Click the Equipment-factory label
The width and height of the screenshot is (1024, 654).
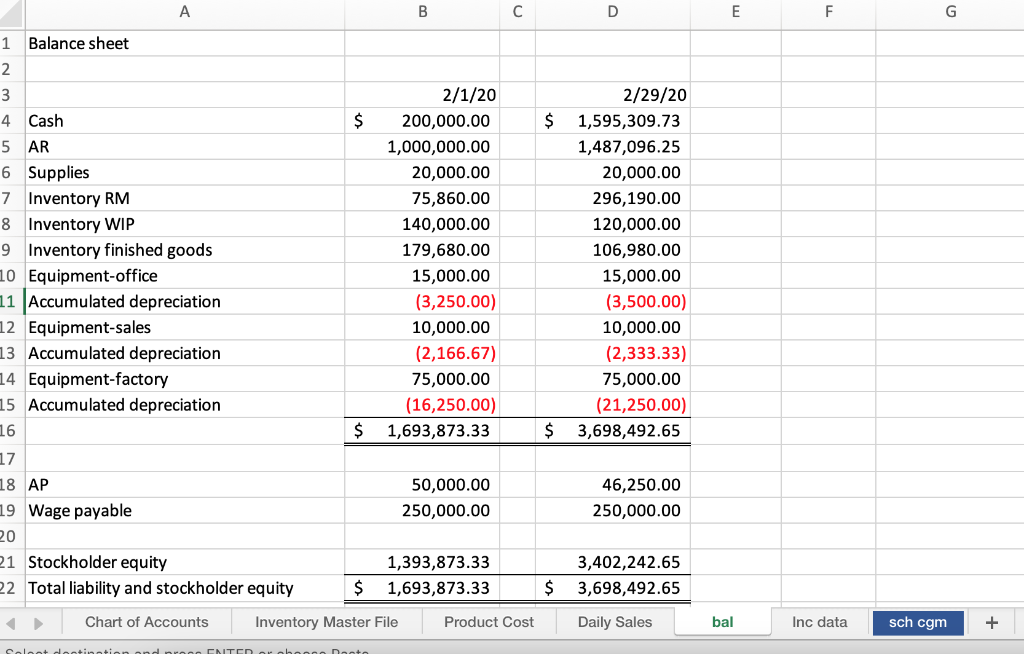tap(185, 379)
